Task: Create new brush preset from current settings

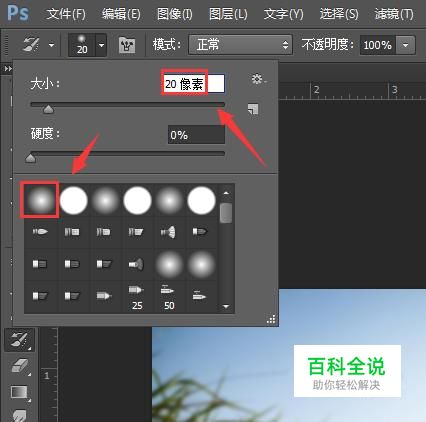Action: click(x=253, y=109)
